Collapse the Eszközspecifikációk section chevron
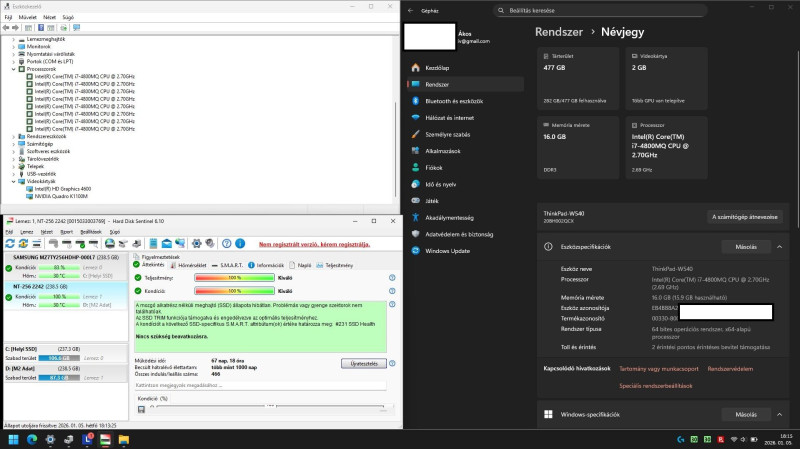Image resolution: width=800 pixels, height=449 pixels. [x=779, y=246]
